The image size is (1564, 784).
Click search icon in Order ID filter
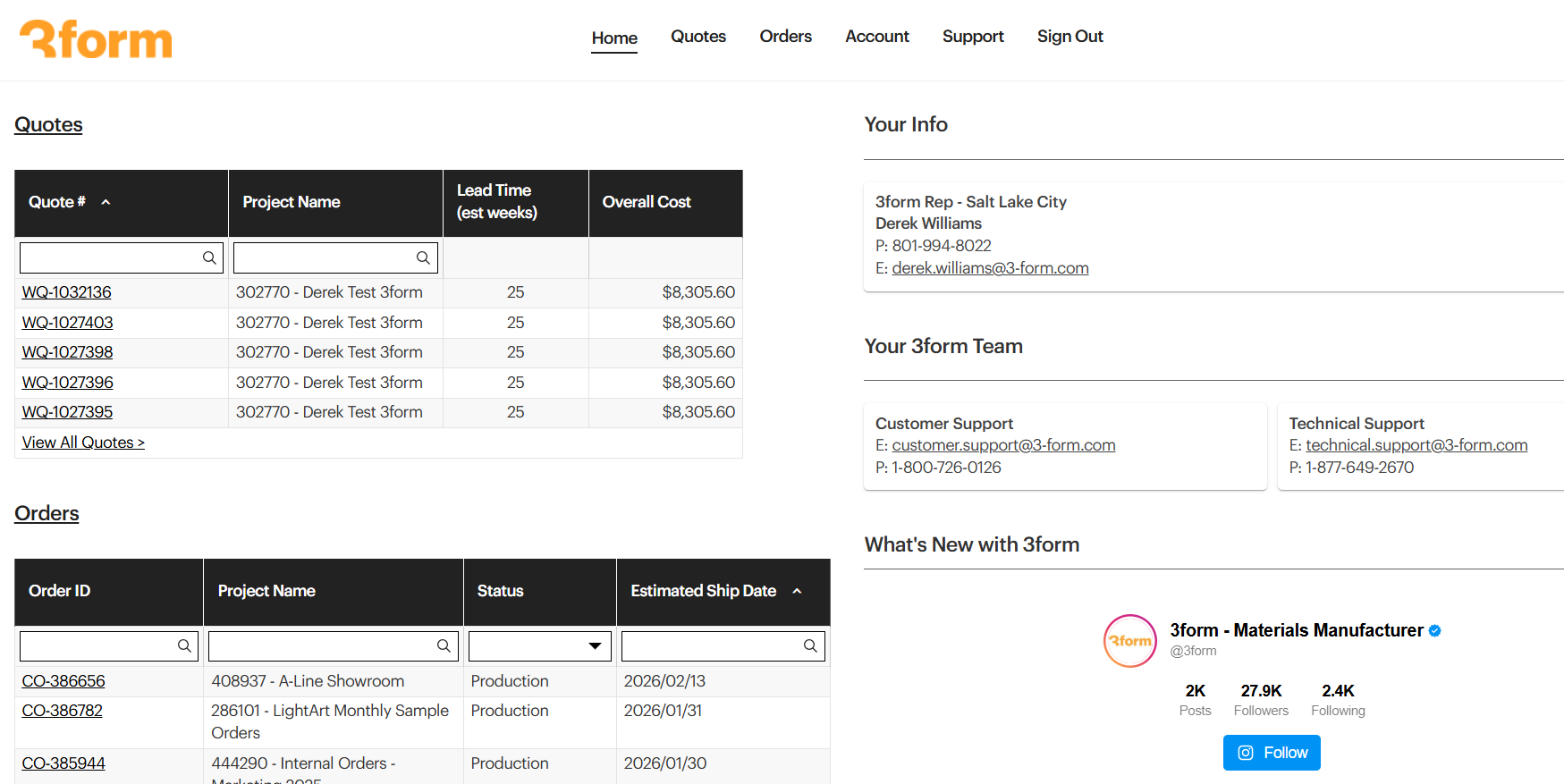[x=184, y=646]
